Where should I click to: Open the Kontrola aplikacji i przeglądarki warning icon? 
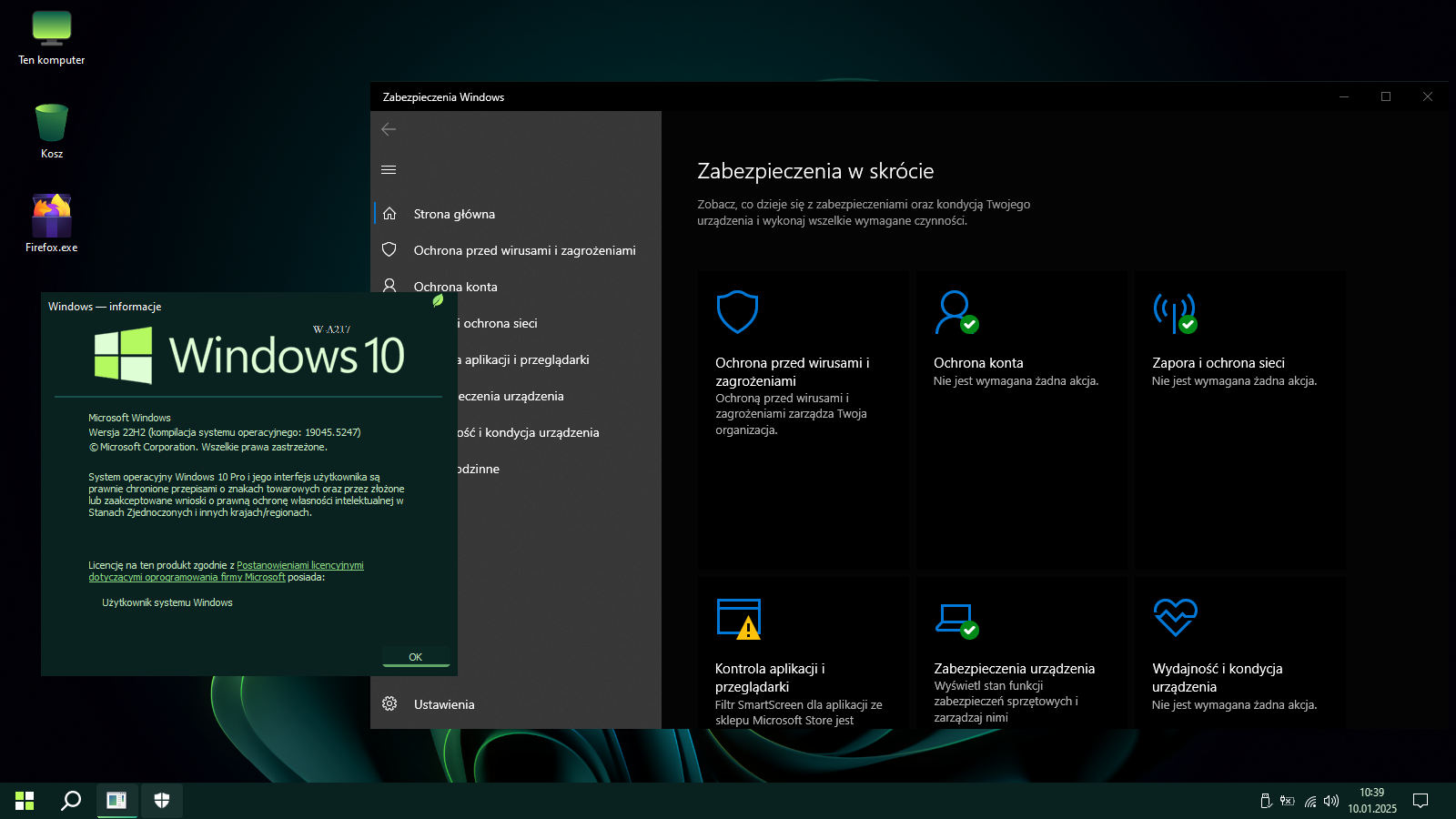[738, 619]
